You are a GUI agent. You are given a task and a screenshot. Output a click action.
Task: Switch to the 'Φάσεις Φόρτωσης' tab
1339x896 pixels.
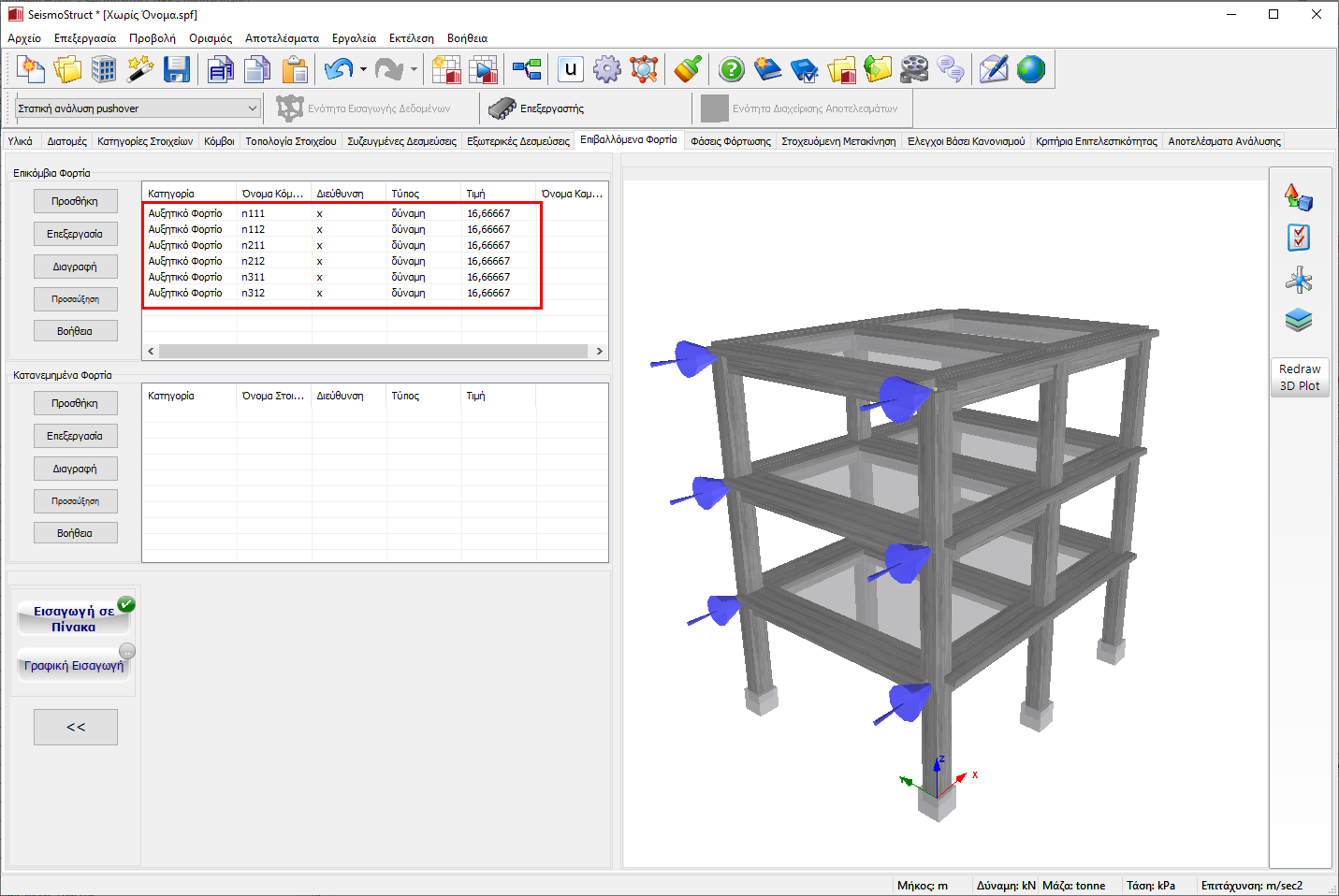point(730,141)
